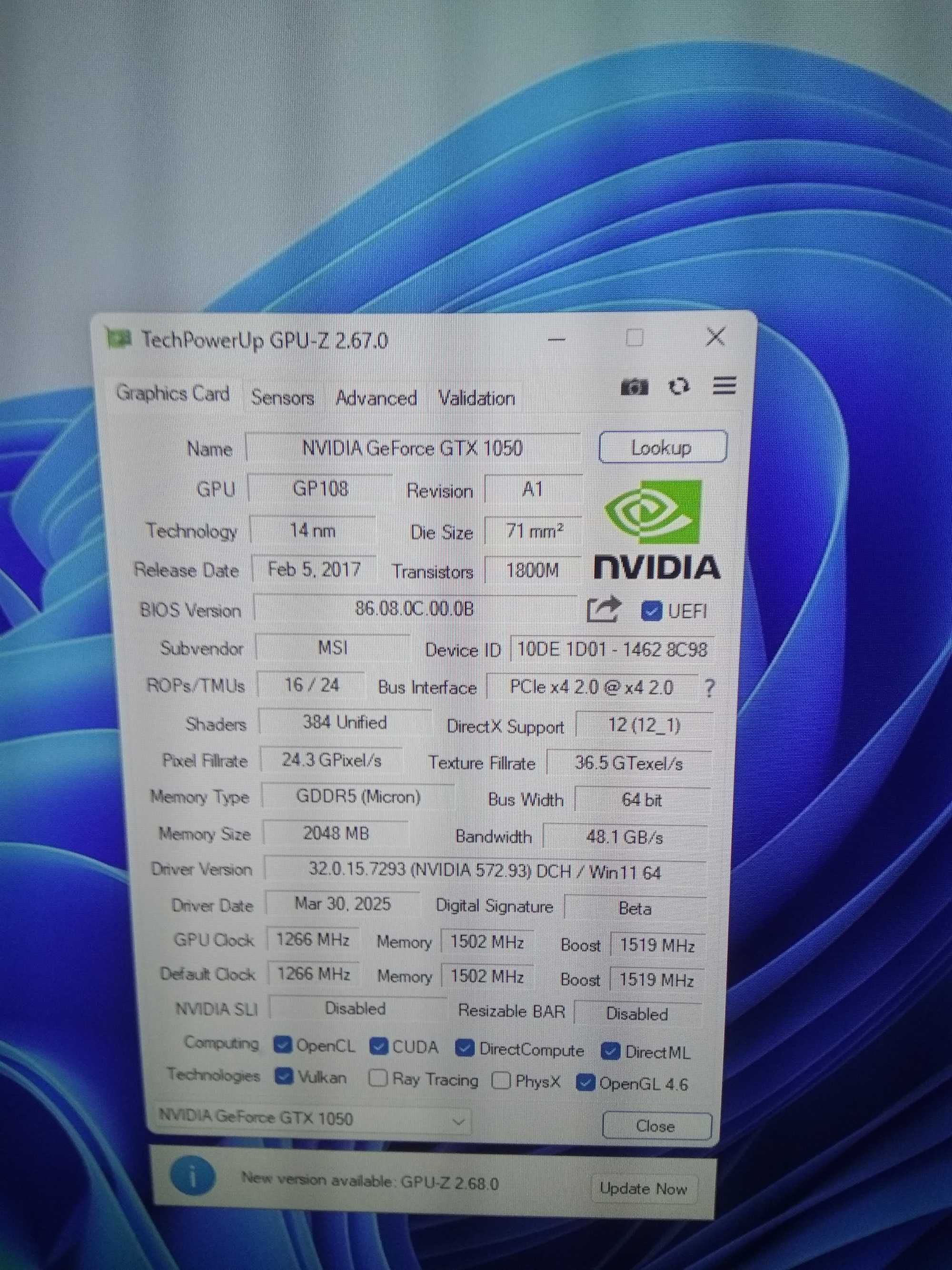Enable the PhysX checkbox
The image size is (952, 1270).
point(501,1081)
